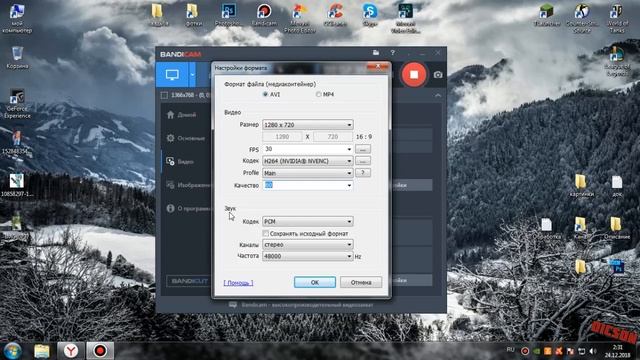Click into the Качество quality value field

pyautogui.click(x=304, y=185)
